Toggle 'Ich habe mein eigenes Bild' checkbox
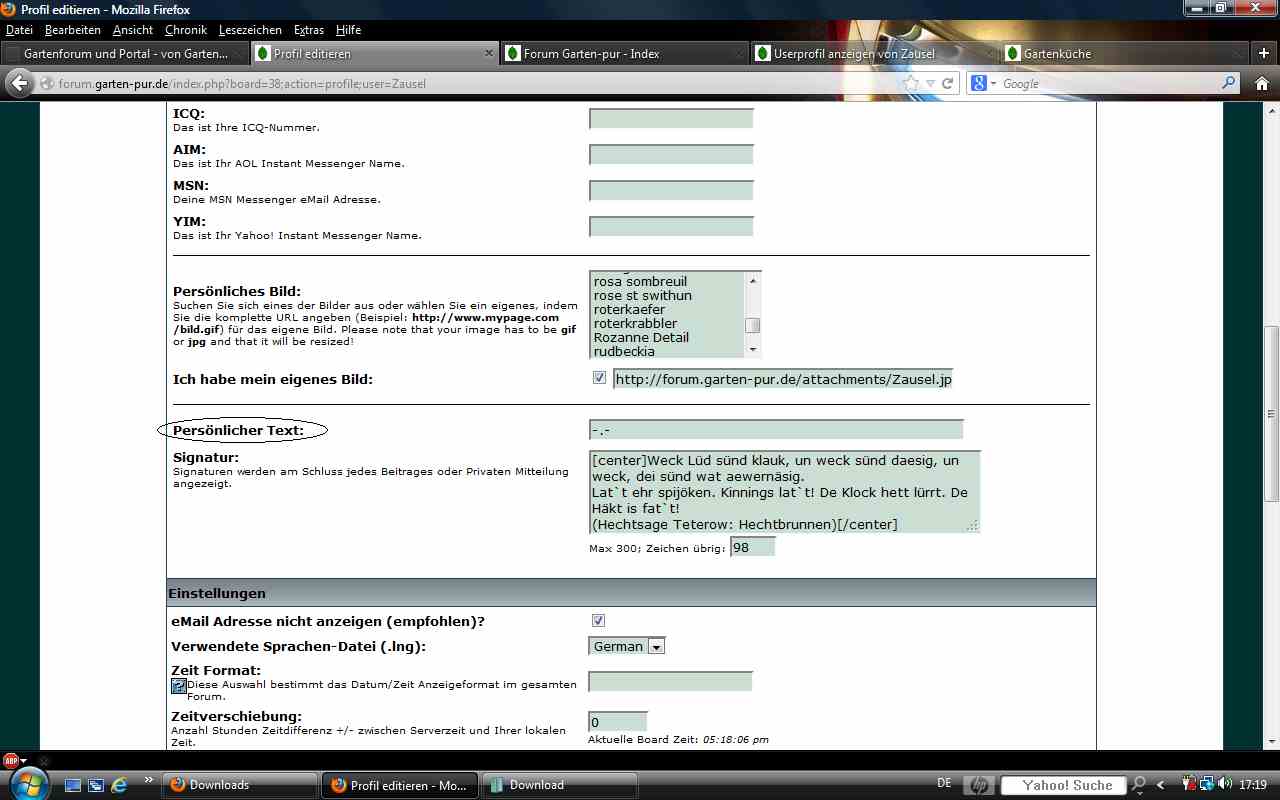 coord(599,378)
